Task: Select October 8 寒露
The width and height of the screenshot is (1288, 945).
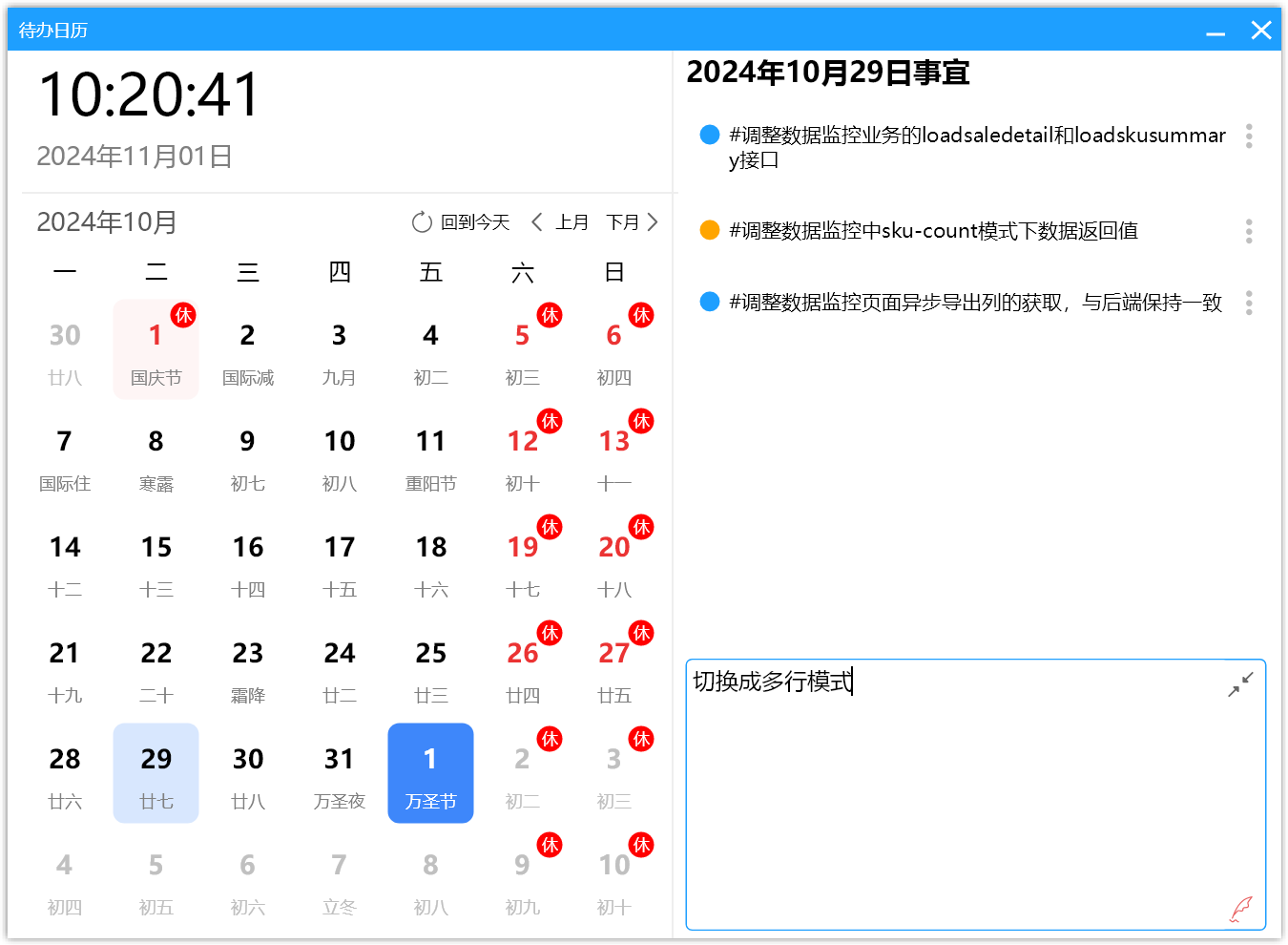Action: pyautogui.click(x=156, y=455)
